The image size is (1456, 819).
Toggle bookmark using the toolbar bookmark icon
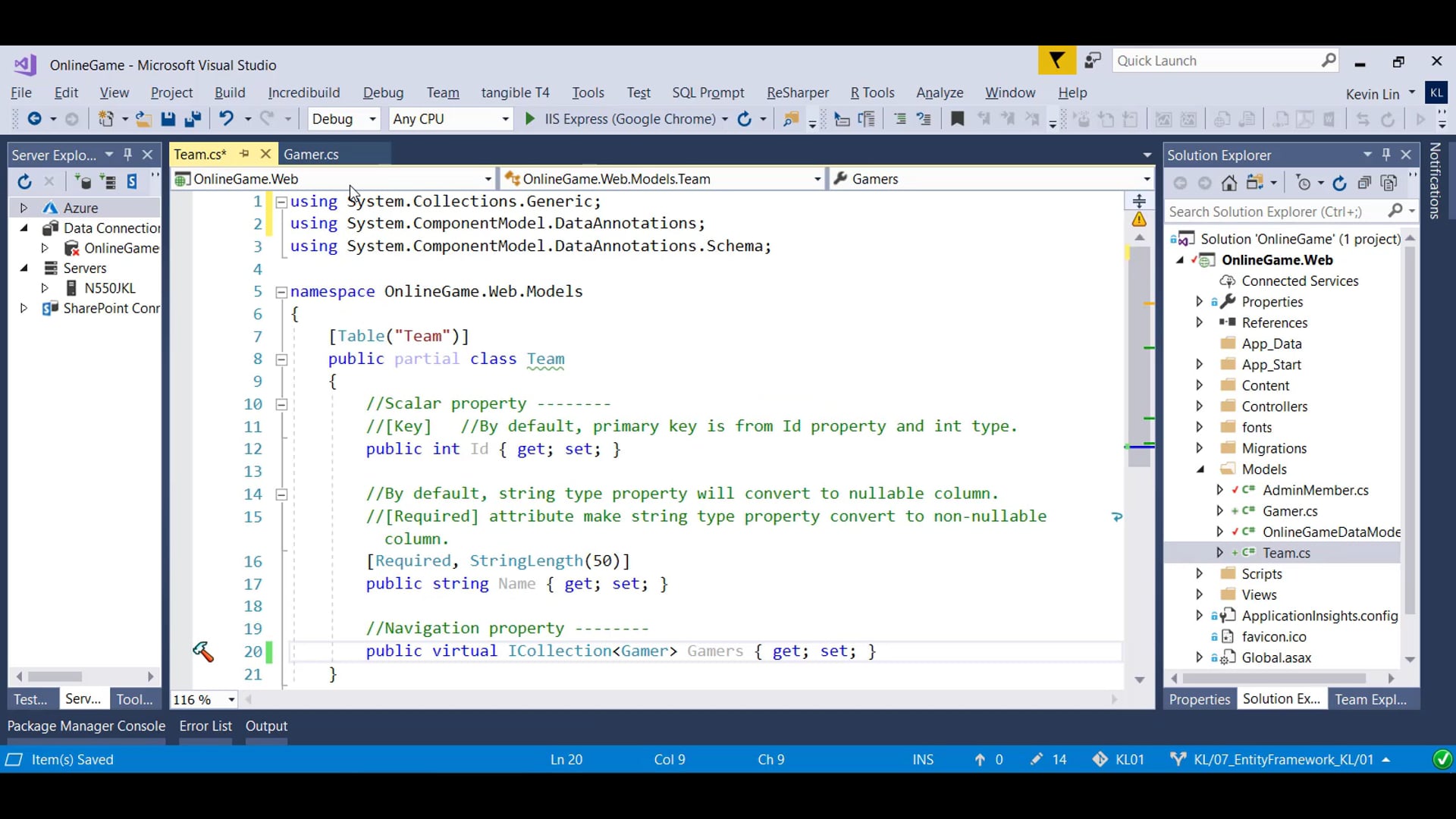(957, 119)
